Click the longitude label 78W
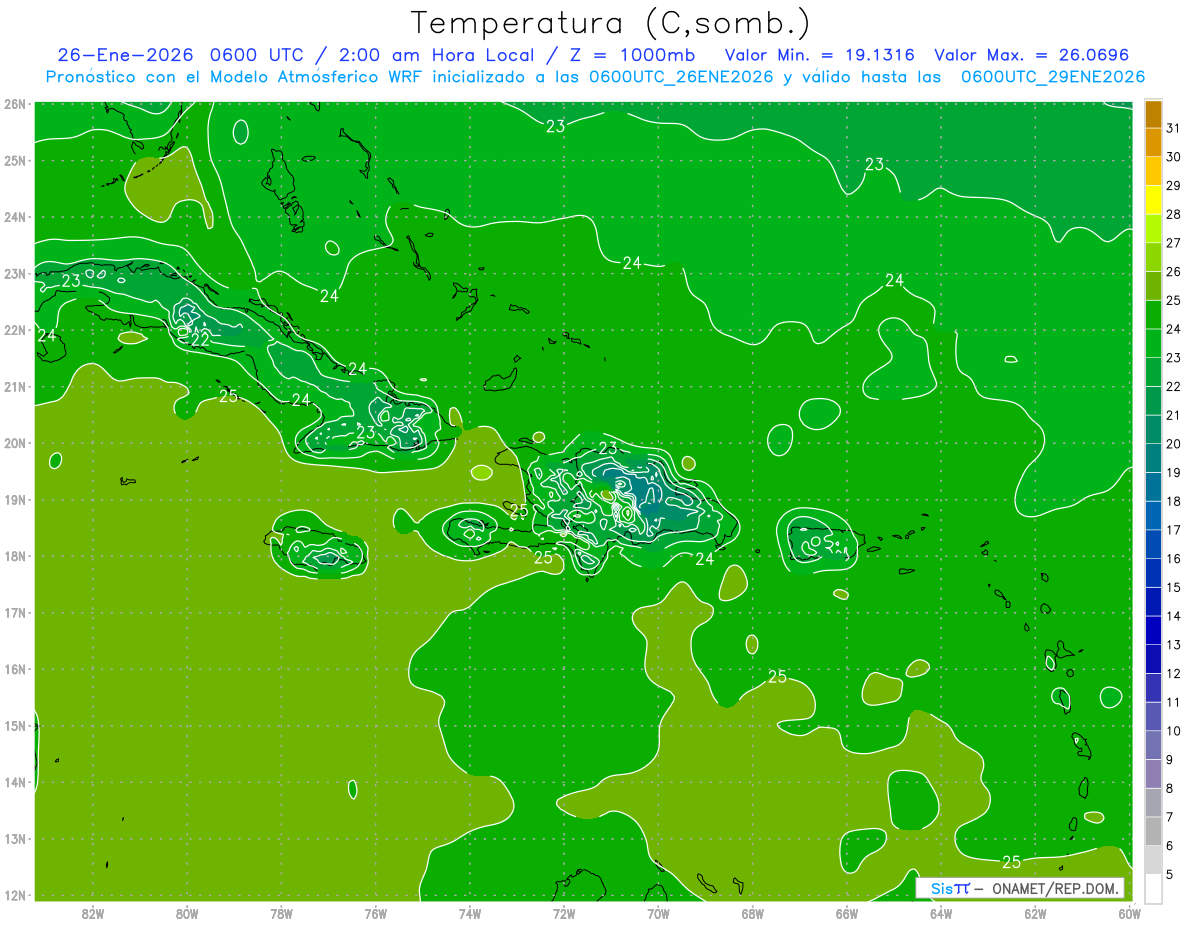The width and height of the screenshot is (1200, 927). [281, 913]
